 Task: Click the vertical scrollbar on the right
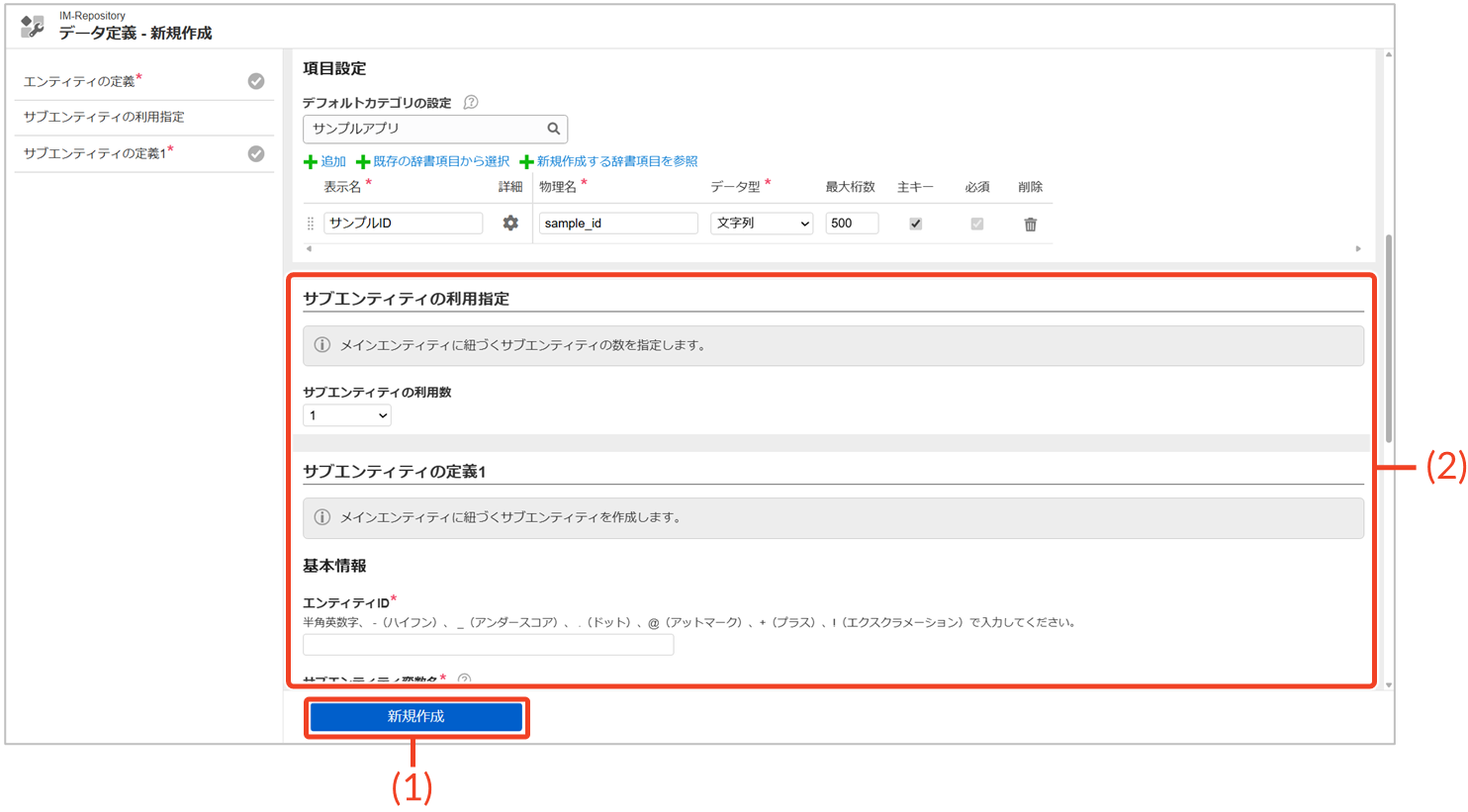click(x=1389, y=336)
